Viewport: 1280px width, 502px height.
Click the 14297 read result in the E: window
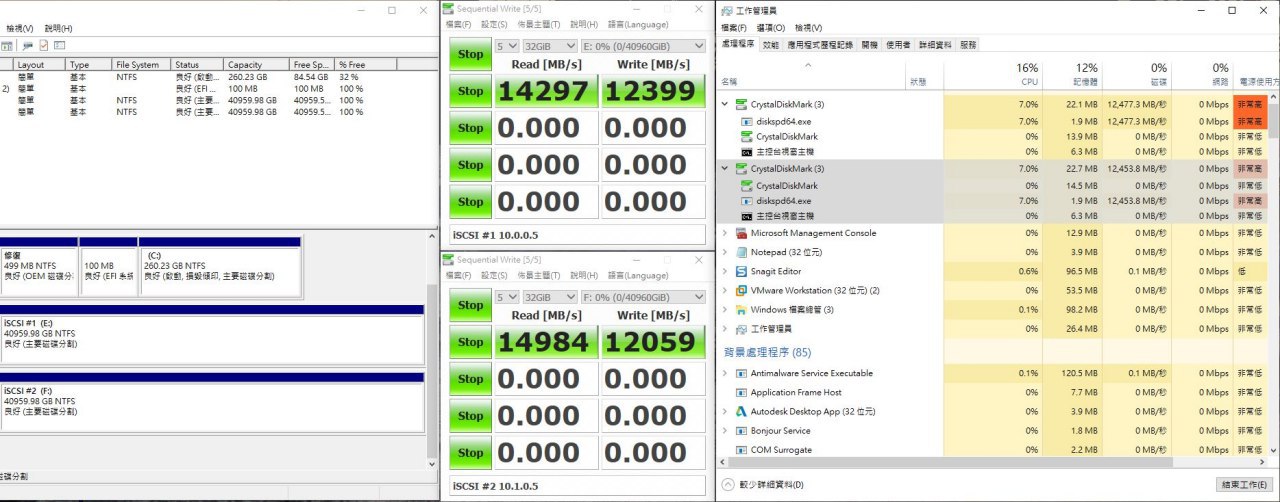[x=546, y=91]
